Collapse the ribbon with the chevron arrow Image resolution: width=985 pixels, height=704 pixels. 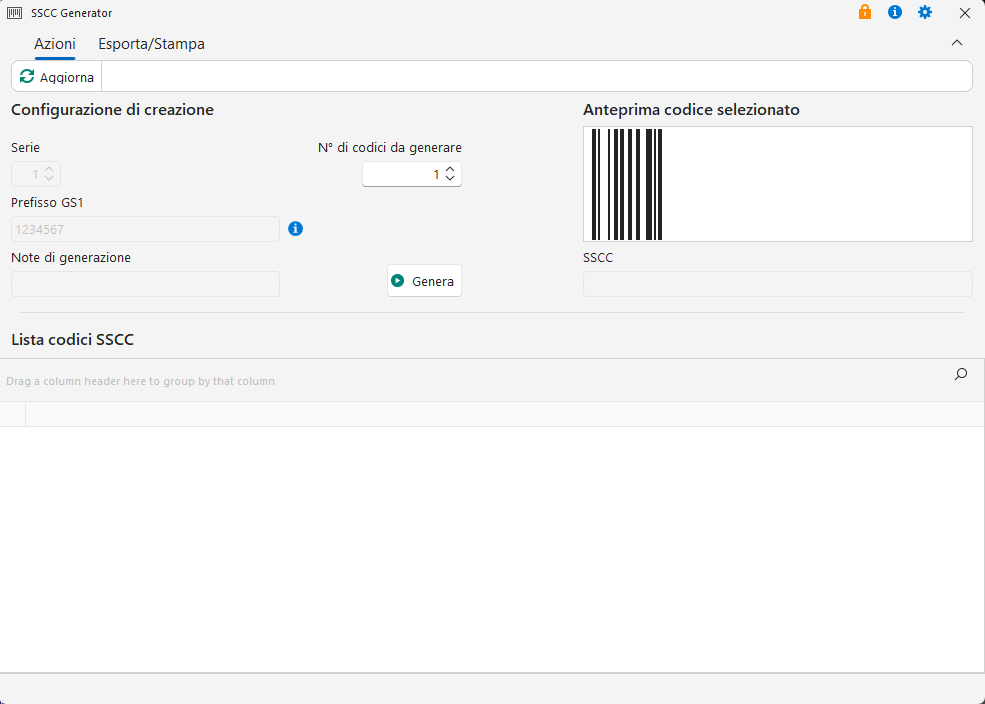pos(957,43)
